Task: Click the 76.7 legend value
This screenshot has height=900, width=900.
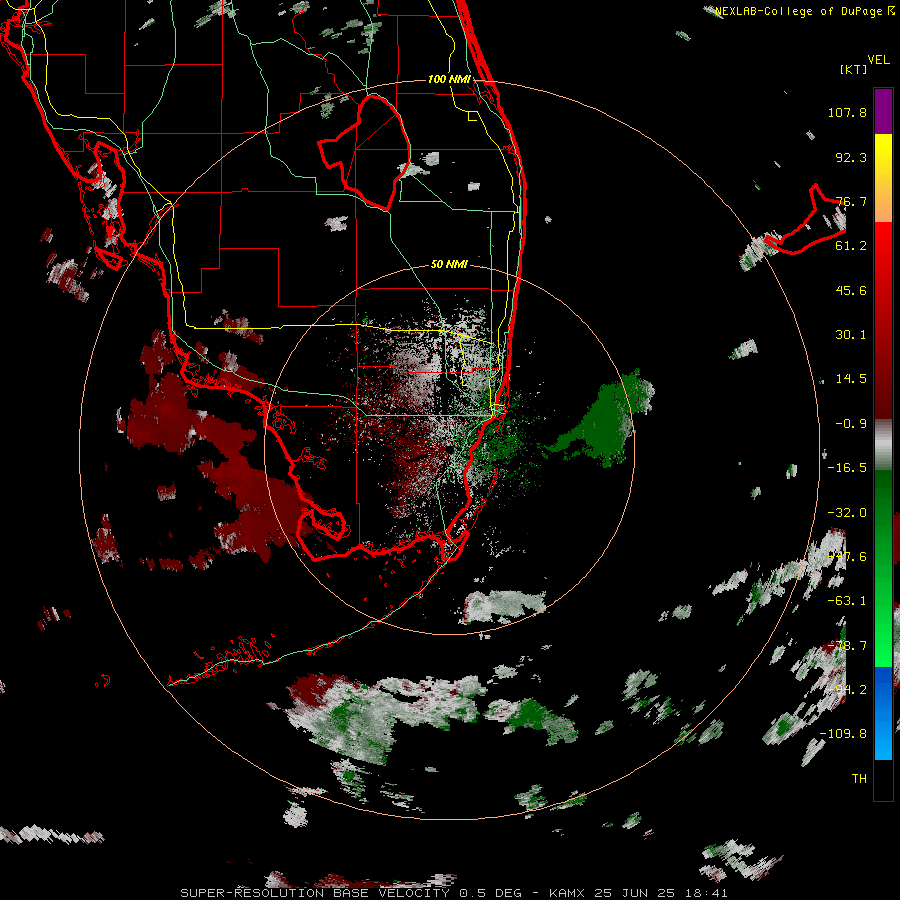Action: (851, 201)
